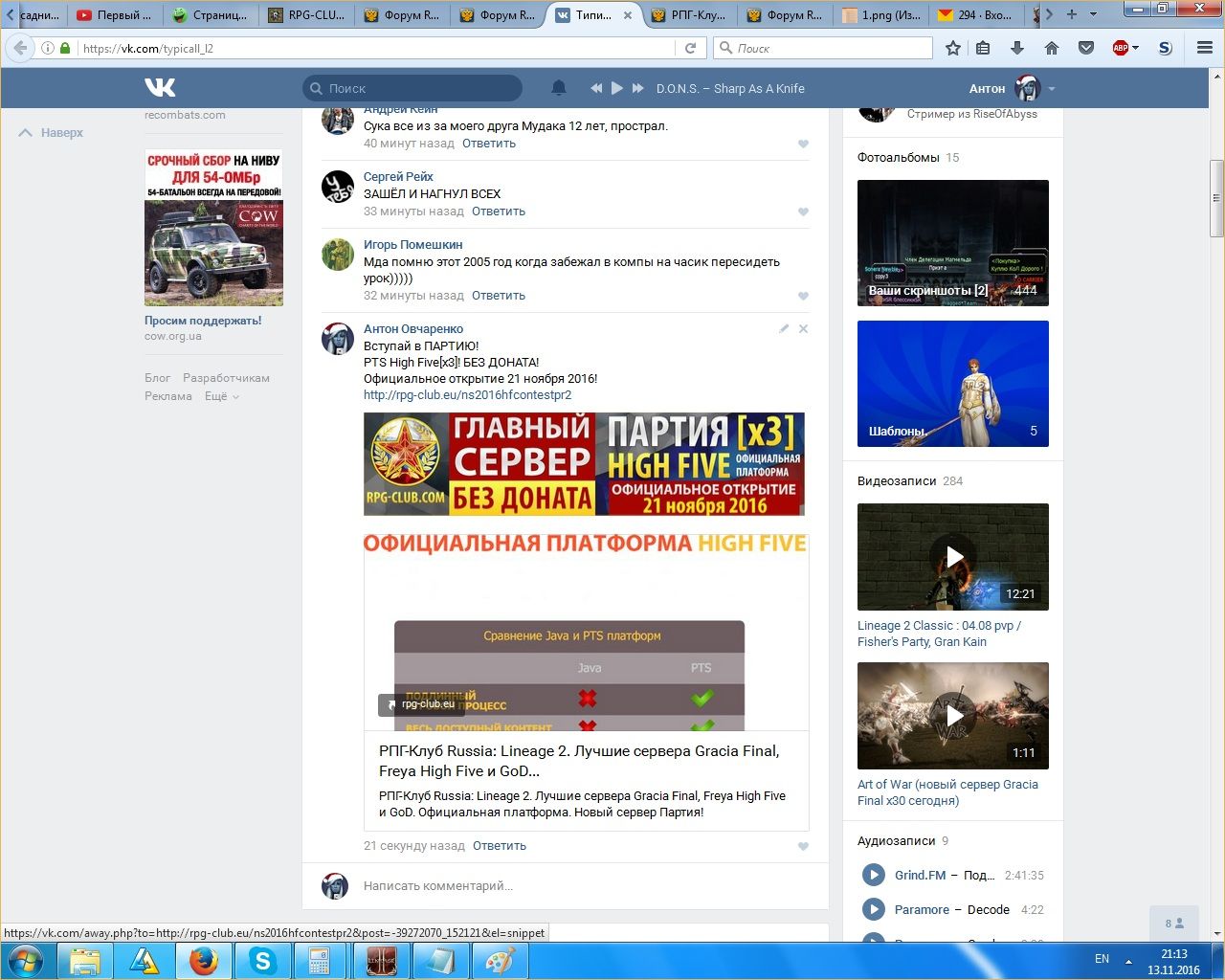Open Adblock Plus dropdown in toolbar
Image resolution: width=1225 pixels, height=980 pixels.
(x=1135, y=48)
